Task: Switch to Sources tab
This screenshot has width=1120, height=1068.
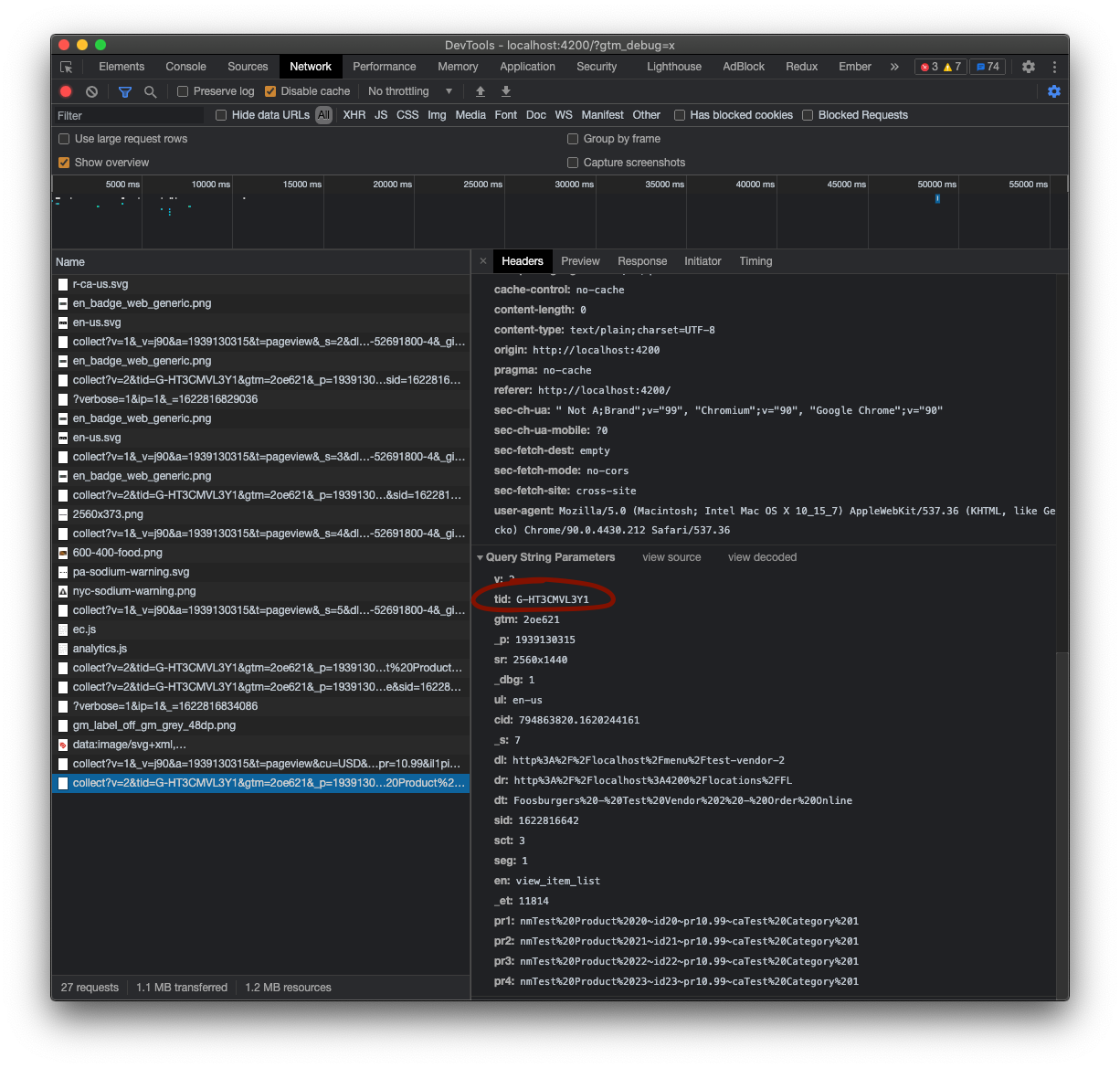Action: pos(248,67)
